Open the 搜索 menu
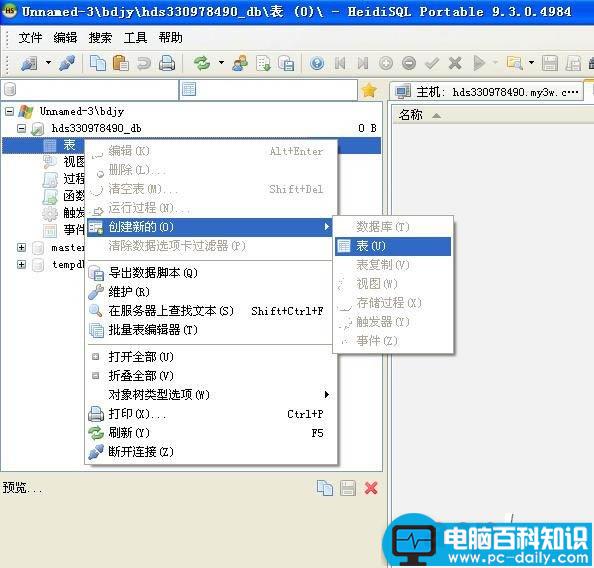 100,38
